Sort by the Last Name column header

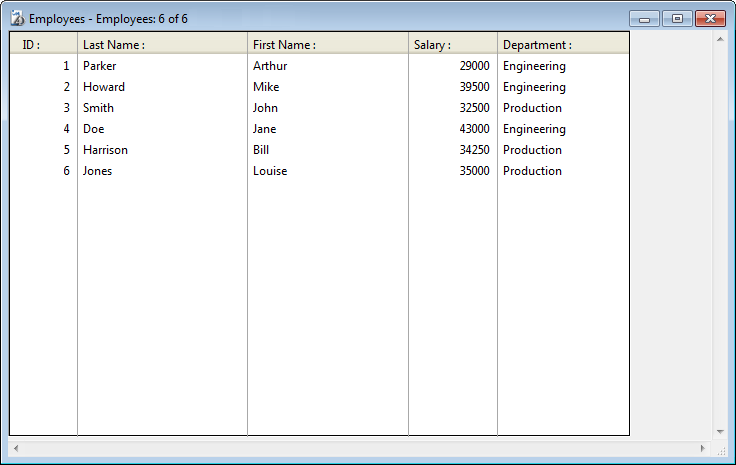coord(162,44)
